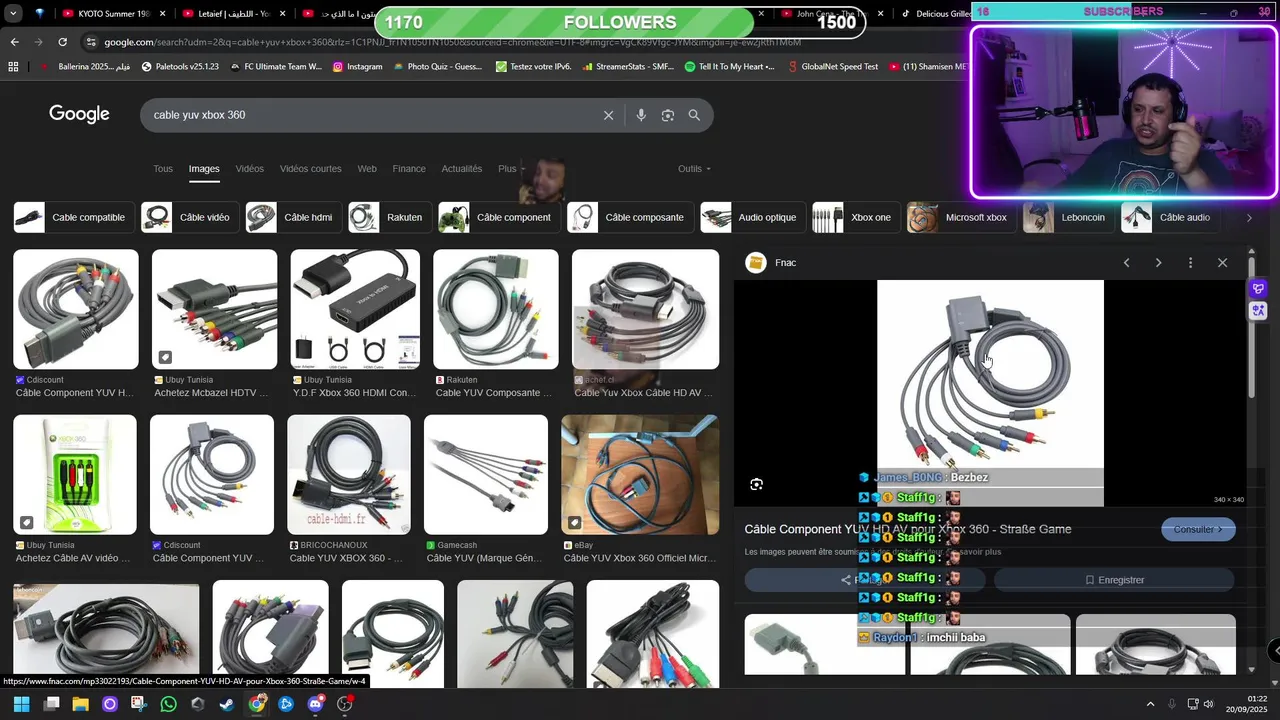
Task: Clear the Google search box text
Action: tap(608, 115)
